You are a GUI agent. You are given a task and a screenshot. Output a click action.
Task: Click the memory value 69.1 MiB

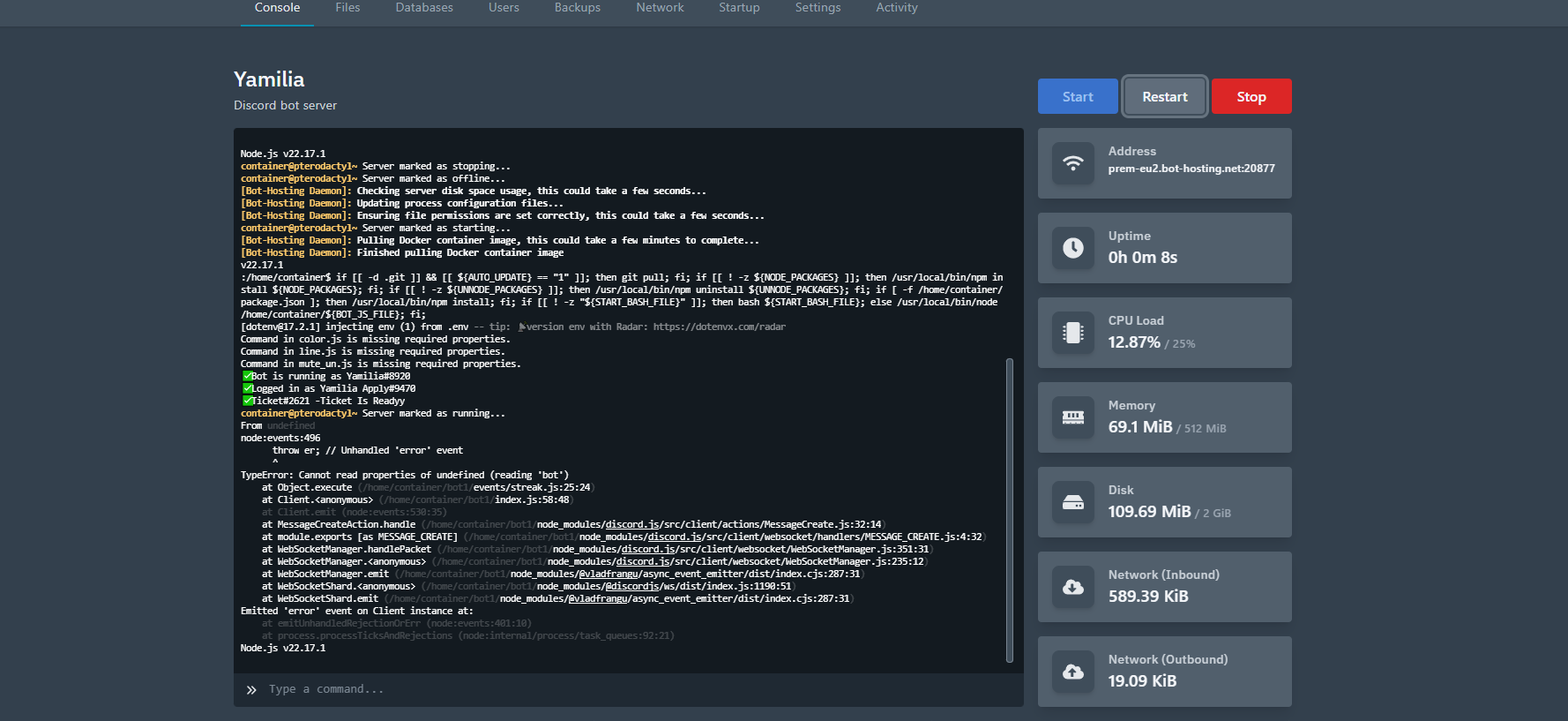coord(1140,427)
